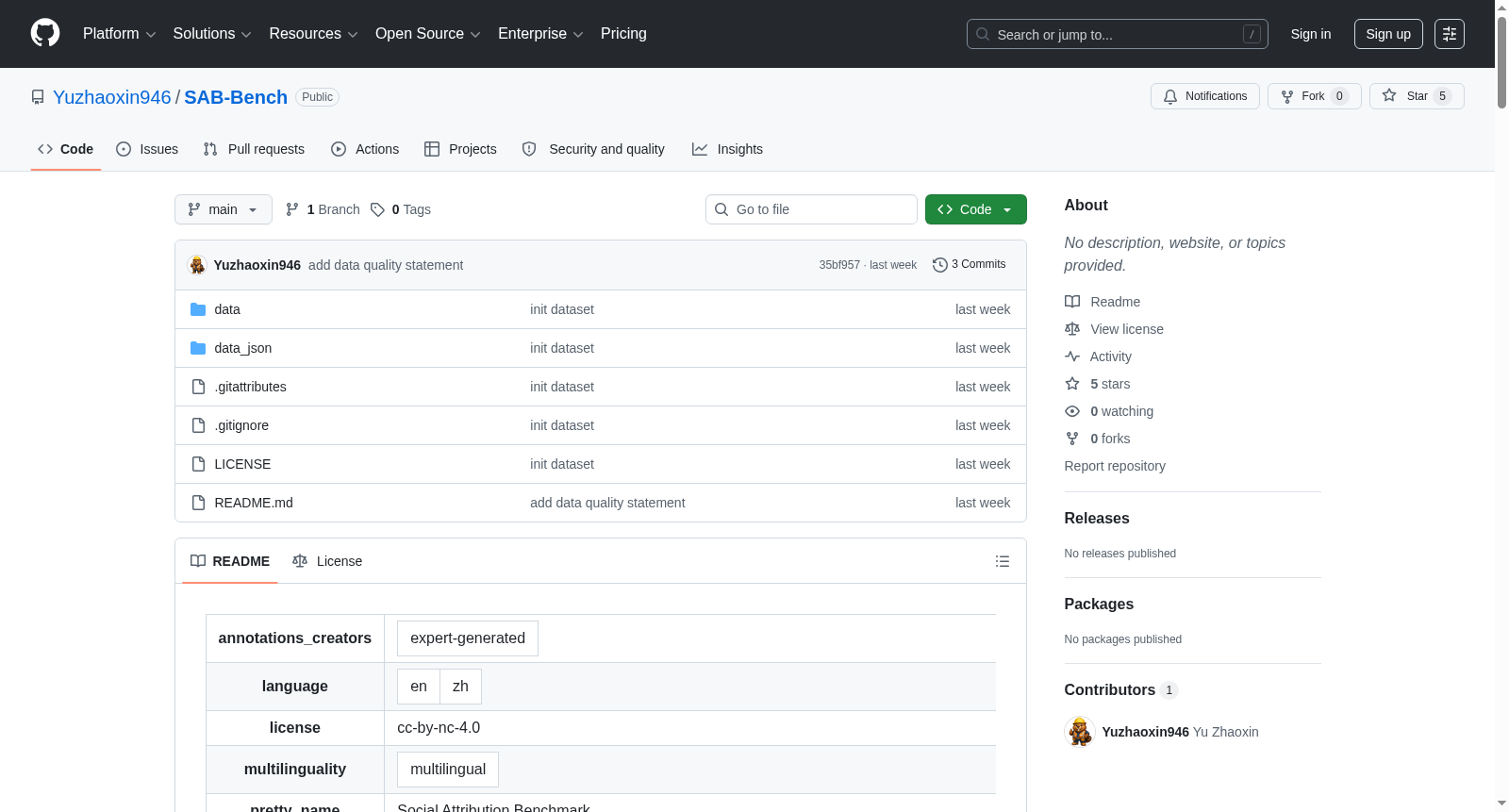
Task: Click the README.md file icon
Action: point(198,503)
